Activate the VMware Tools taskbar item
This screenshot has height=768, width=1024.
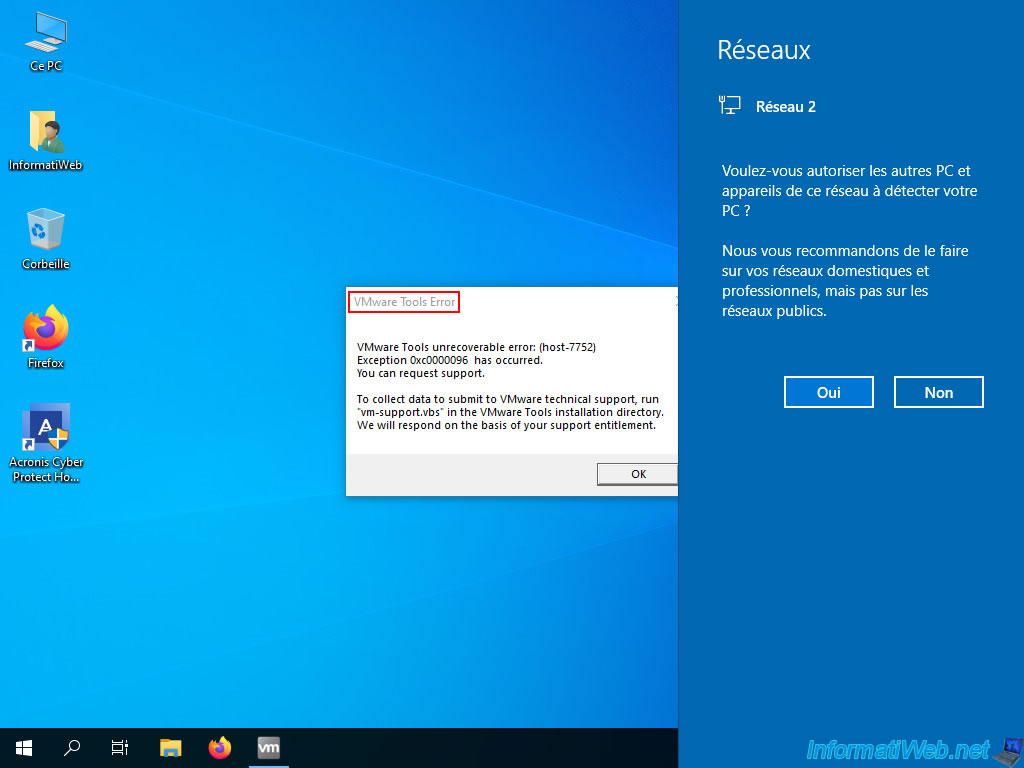coord(268,748)
